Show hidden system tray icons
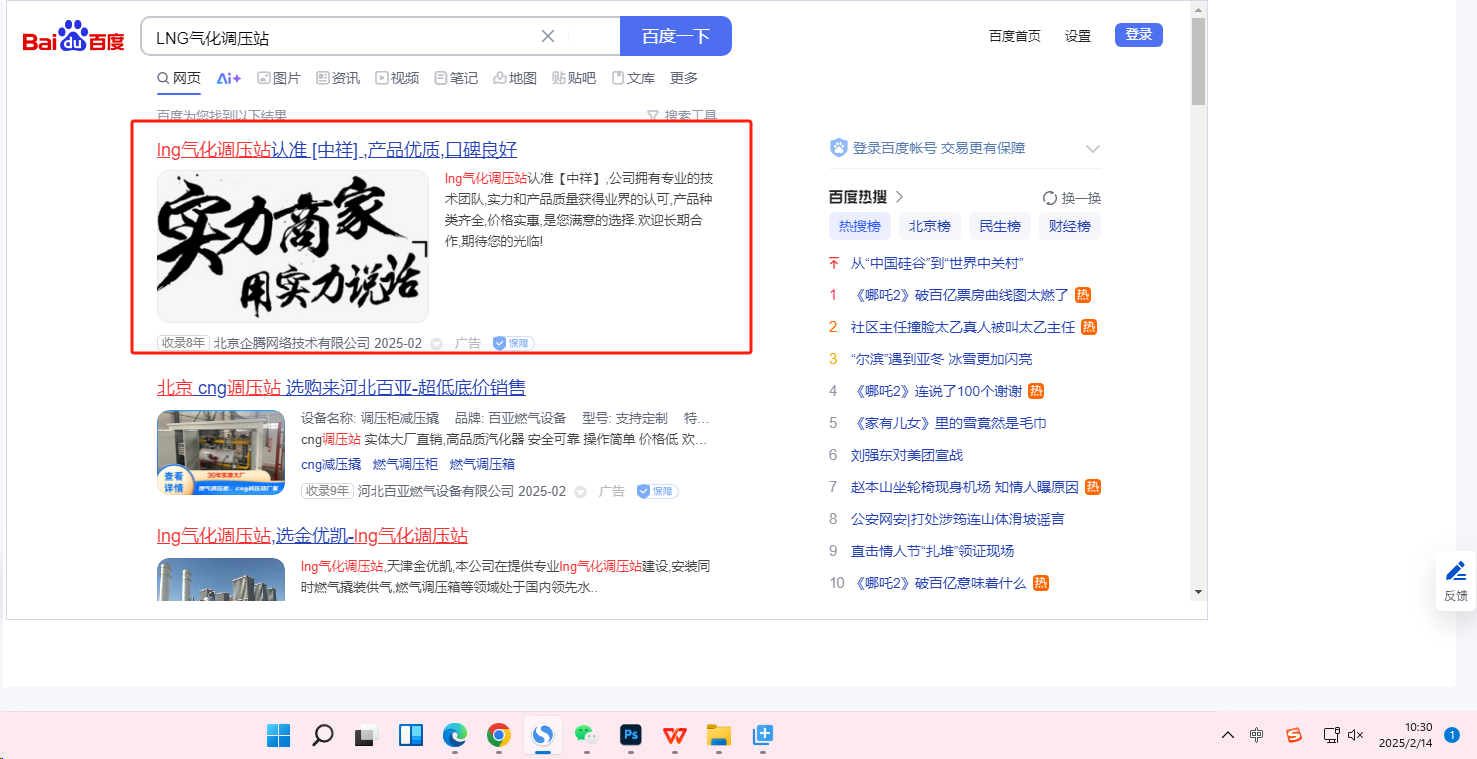This screenshot has height=759, width=1477. point(1228,735)
